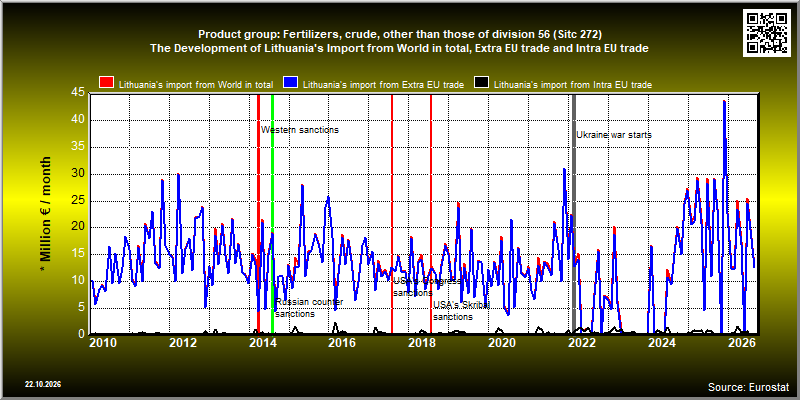The width and height of the screenshot is (800, 400).
Task: Click the "USA's Skribal sanctions" annotation
Action: [x=461, y=311]
